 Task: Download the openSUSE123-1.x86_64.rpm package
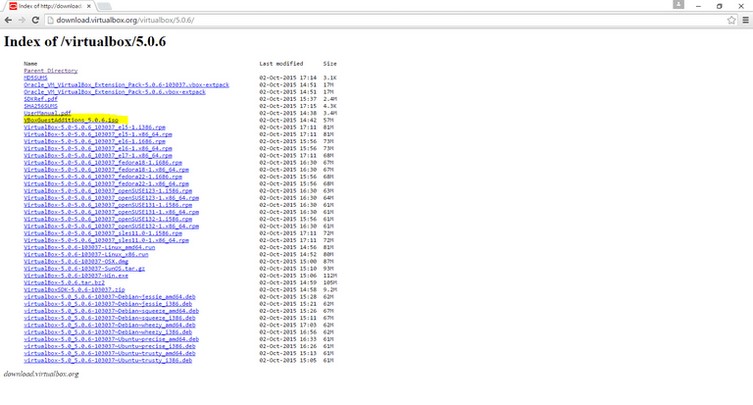click(x=111, y=197)
